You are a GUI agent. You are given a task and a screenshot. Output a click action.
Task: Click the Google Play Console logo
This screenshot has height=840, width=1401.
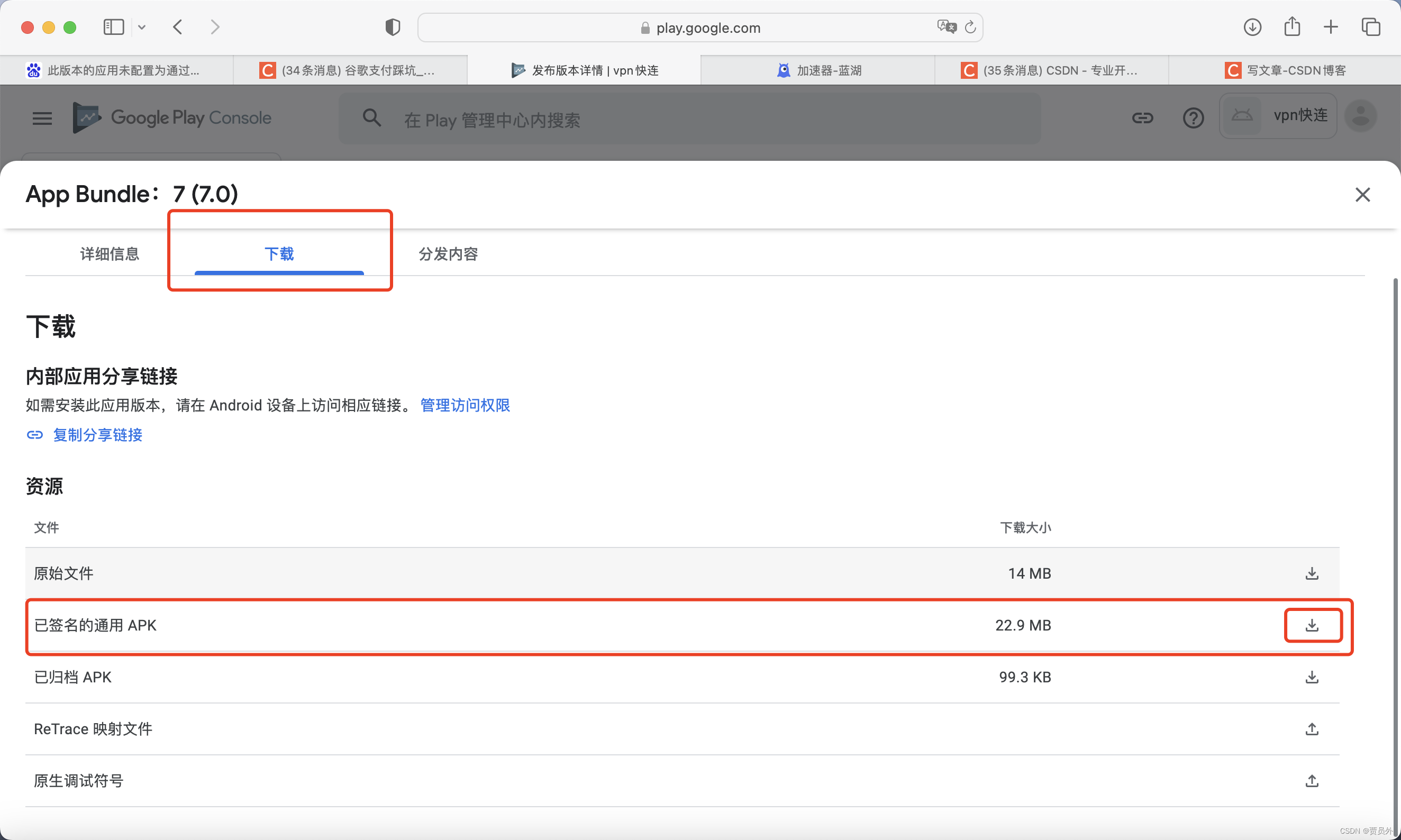click(x=172, y=118)
